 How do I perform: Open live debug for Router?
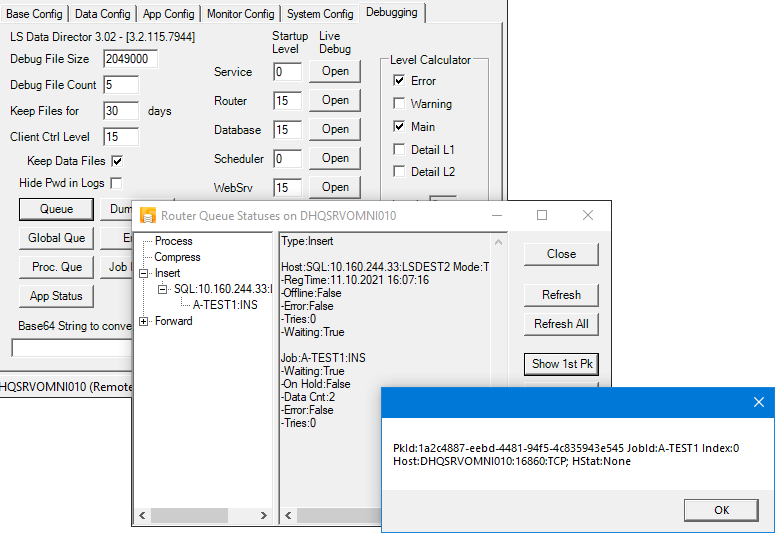[335, 100]
